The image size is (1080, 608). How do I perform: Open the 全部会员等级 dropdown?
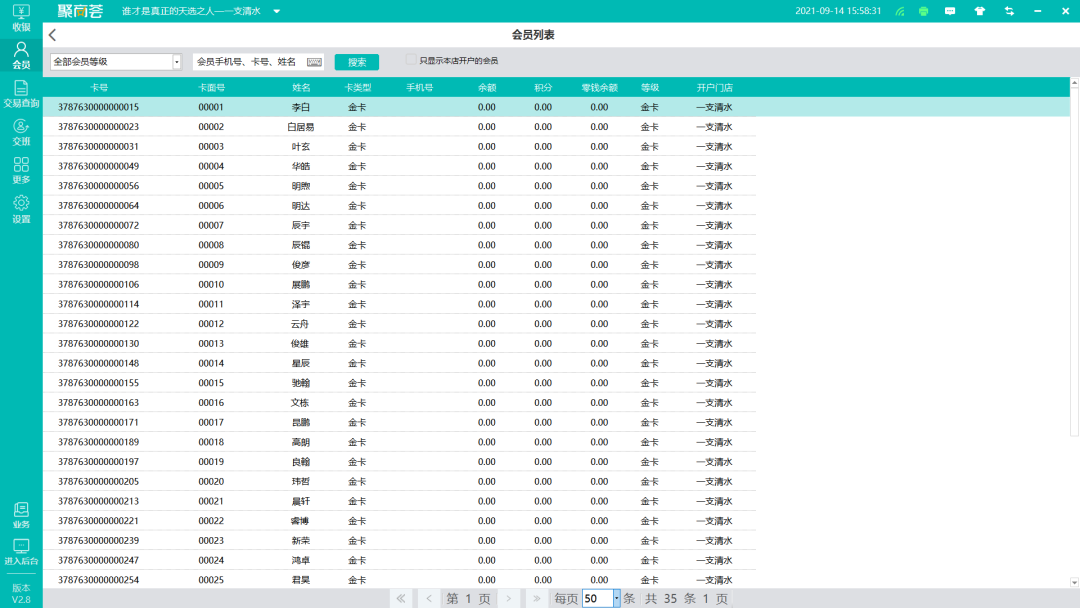113,61
